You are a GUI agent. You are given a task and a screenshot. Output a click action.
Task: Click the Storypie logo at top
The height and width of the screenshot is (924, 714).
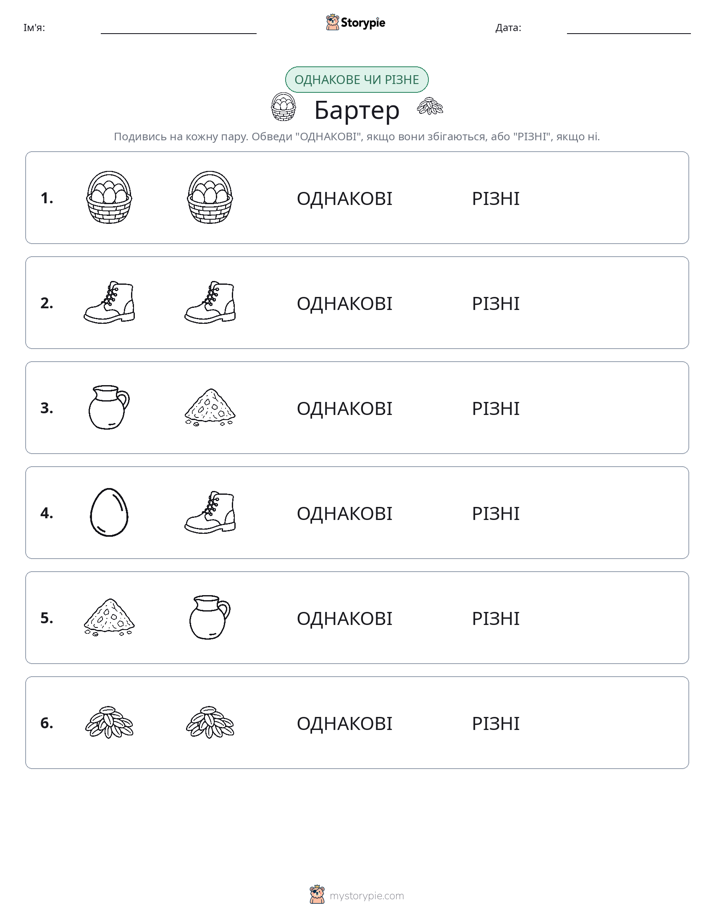356,22
